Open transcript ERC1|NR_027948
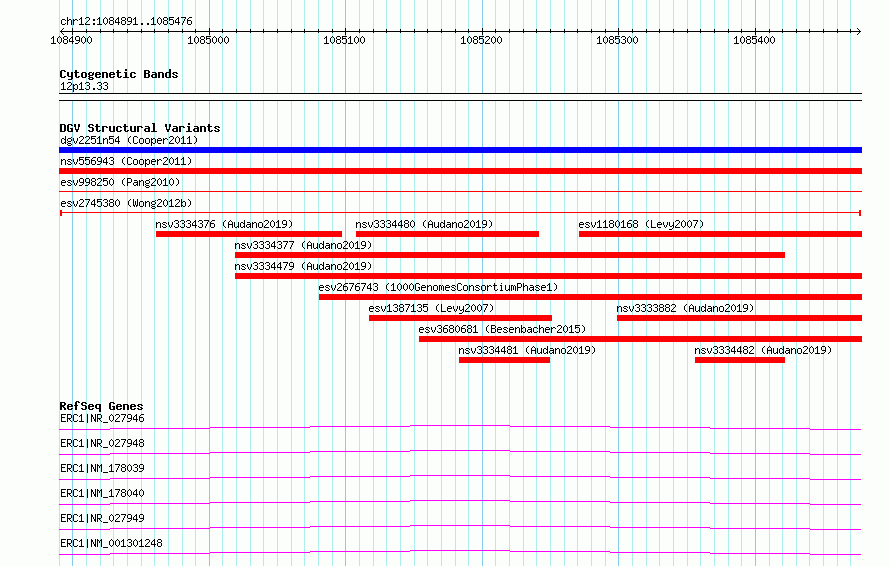The width and height of the screenshot is (890, 566). click(102, 443)
